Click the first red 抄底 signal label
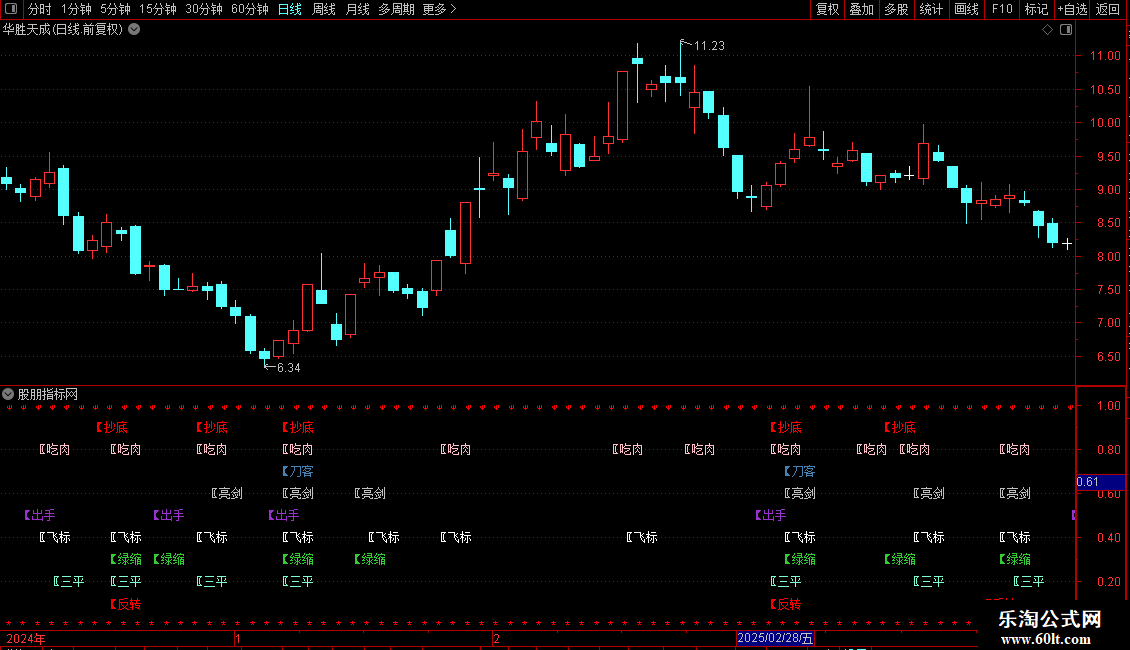1130x650 pixels. tap(112, 427)
